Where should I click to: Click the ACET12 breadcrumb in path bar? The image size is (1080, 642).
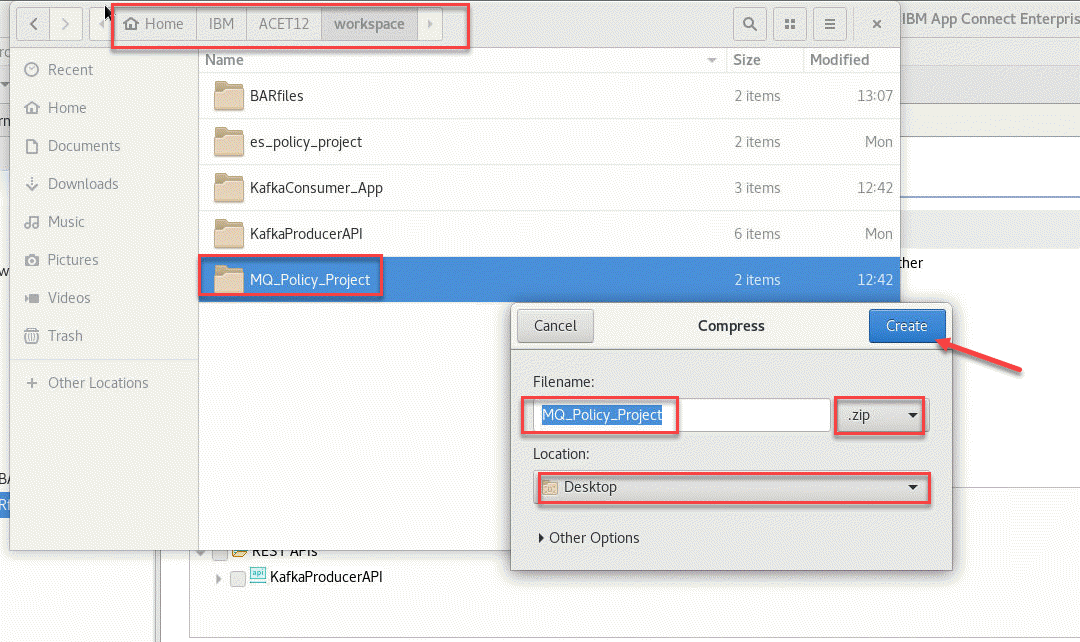point(283,24)
